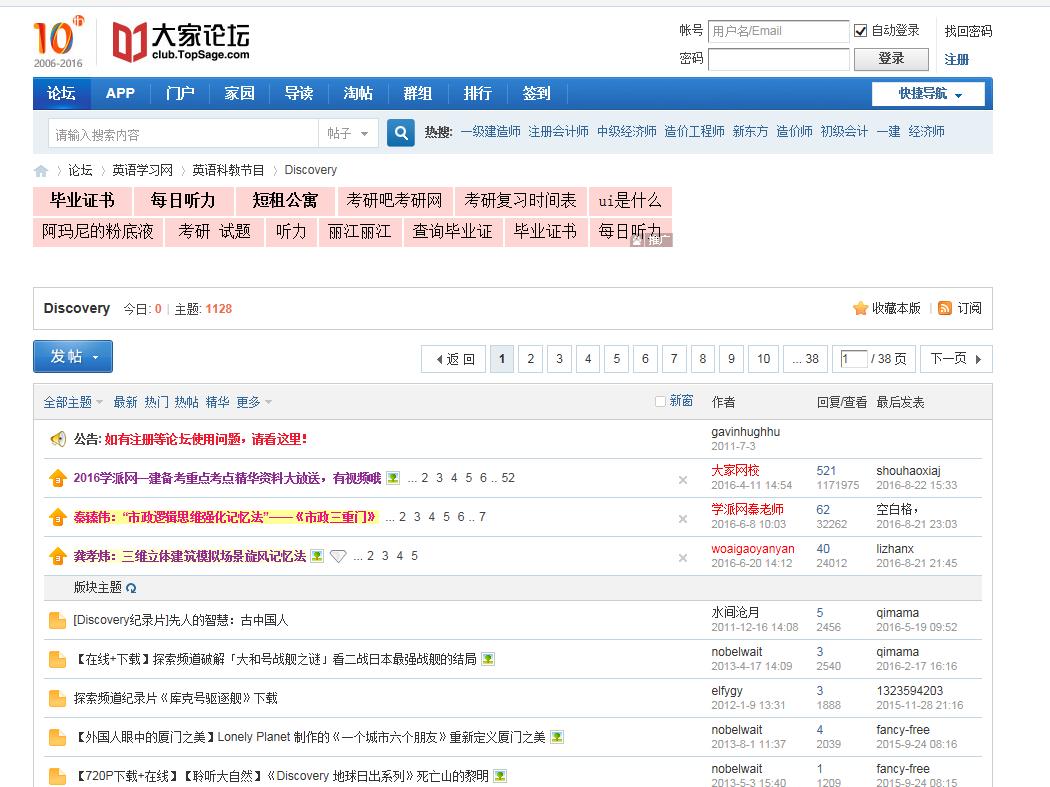The height and width of the screenshot is (787, 1050).
Task: Click the 登录 button
Action: [x=891, y=58]
